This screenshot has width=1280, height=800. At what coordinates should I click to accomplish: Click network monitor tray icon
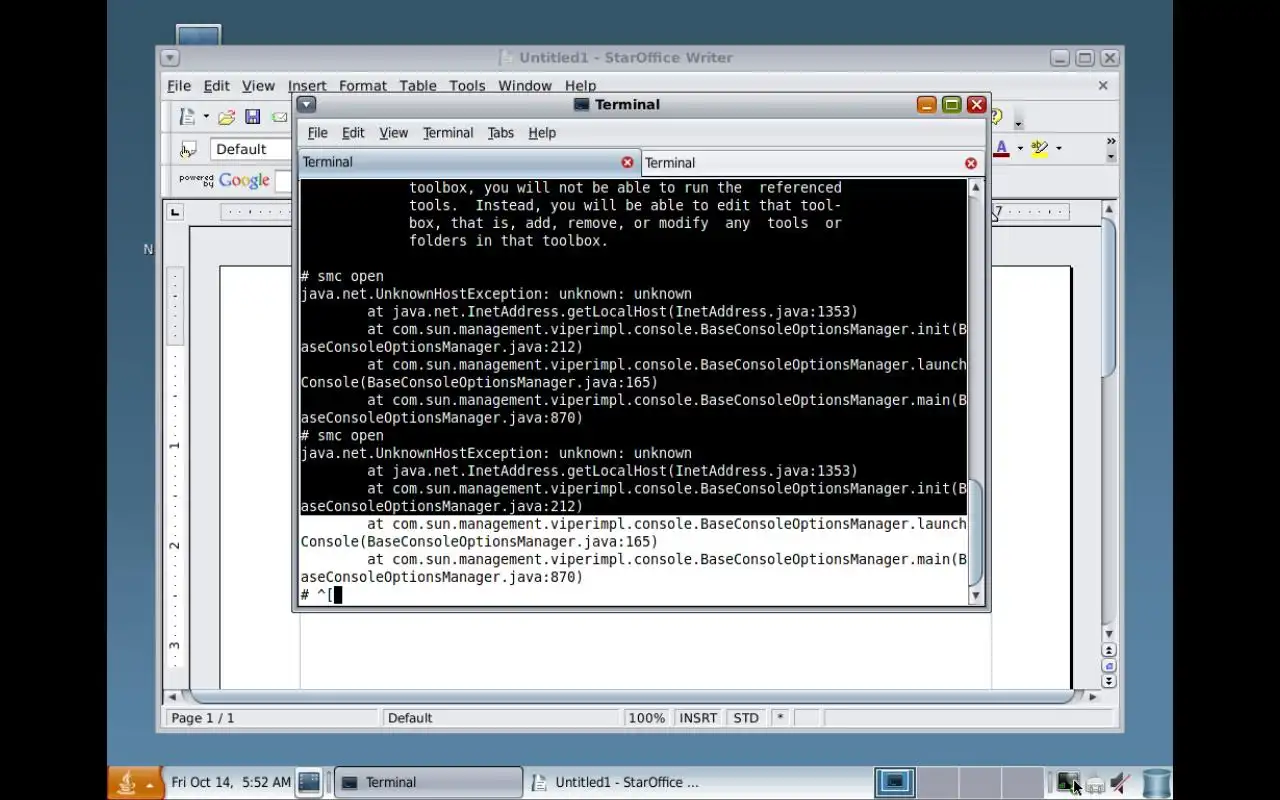(1069, 783)
